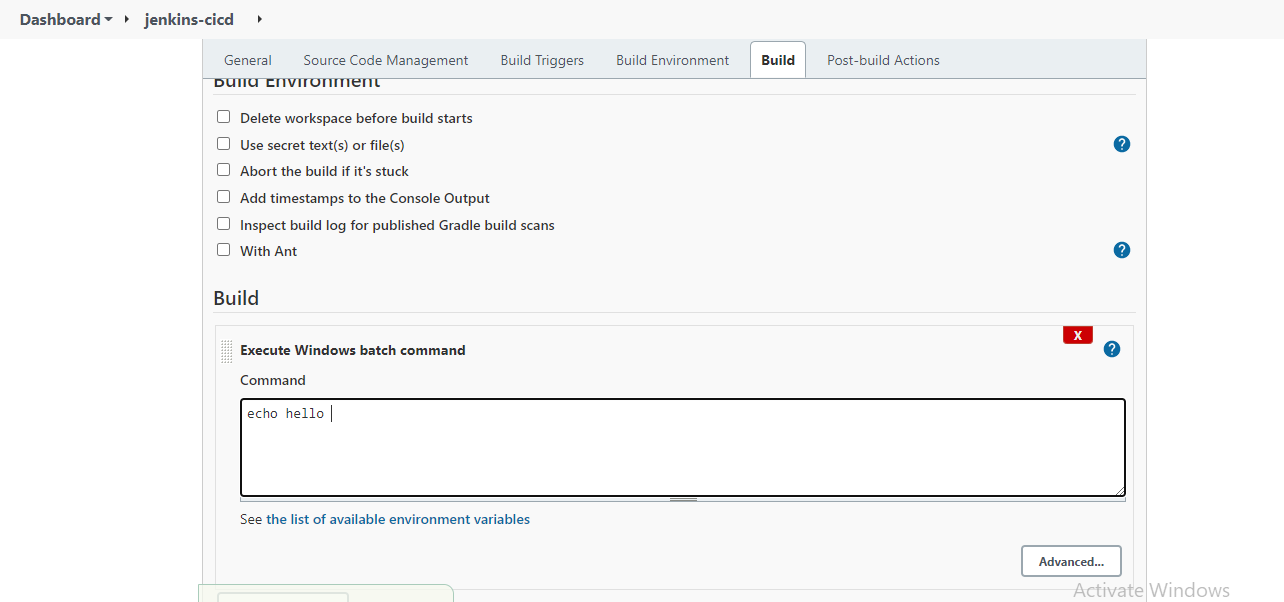1284x602 pixels.
Task: Open help for Execute Windows batch command
Action: click(1112, 349)
